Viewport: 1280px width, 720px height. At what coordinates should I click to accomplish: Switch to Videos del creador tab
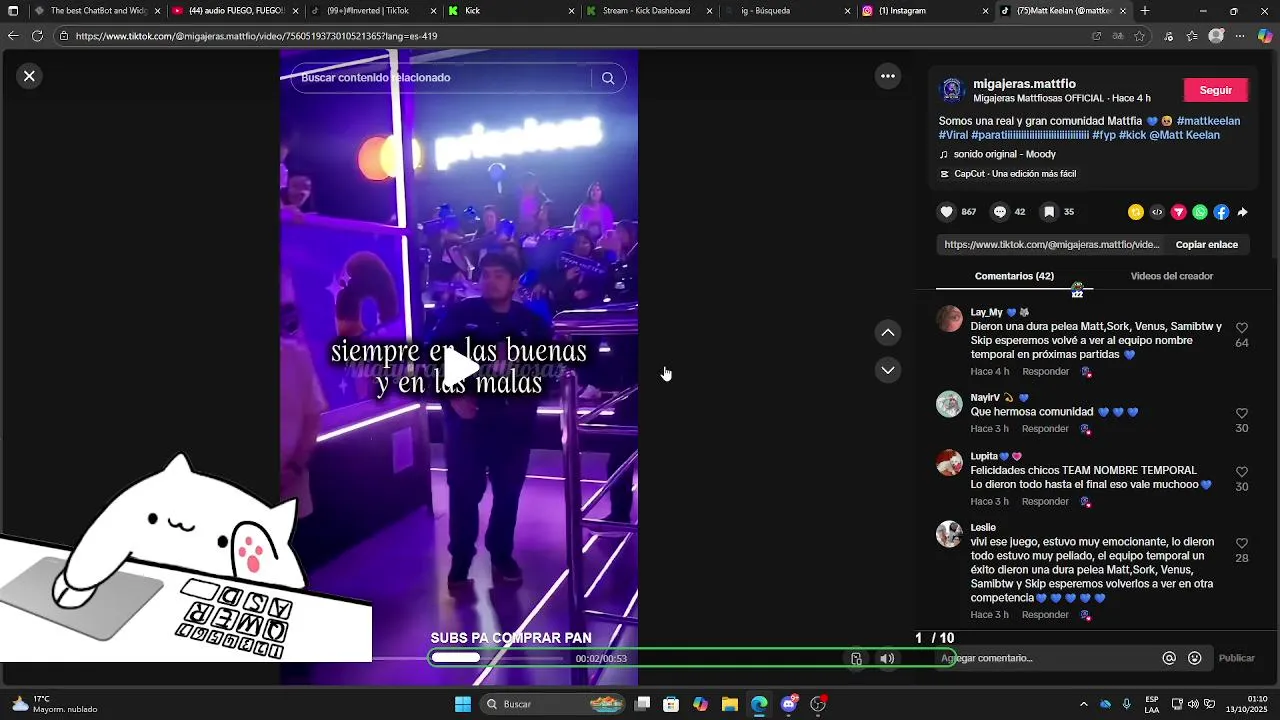click(x=1172, y=276)
